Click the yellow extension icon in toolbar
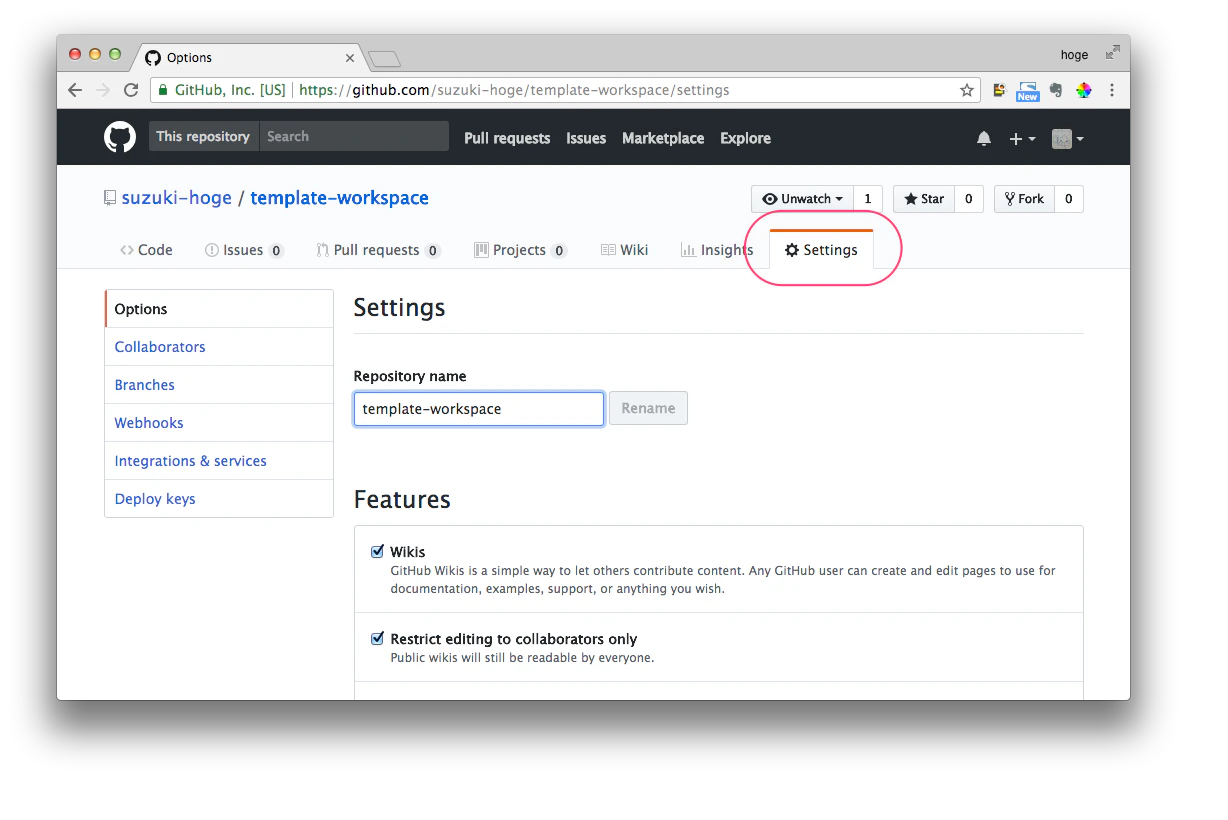The width and height of the screenshot is (1228, 820). click(x=998, y=90)
